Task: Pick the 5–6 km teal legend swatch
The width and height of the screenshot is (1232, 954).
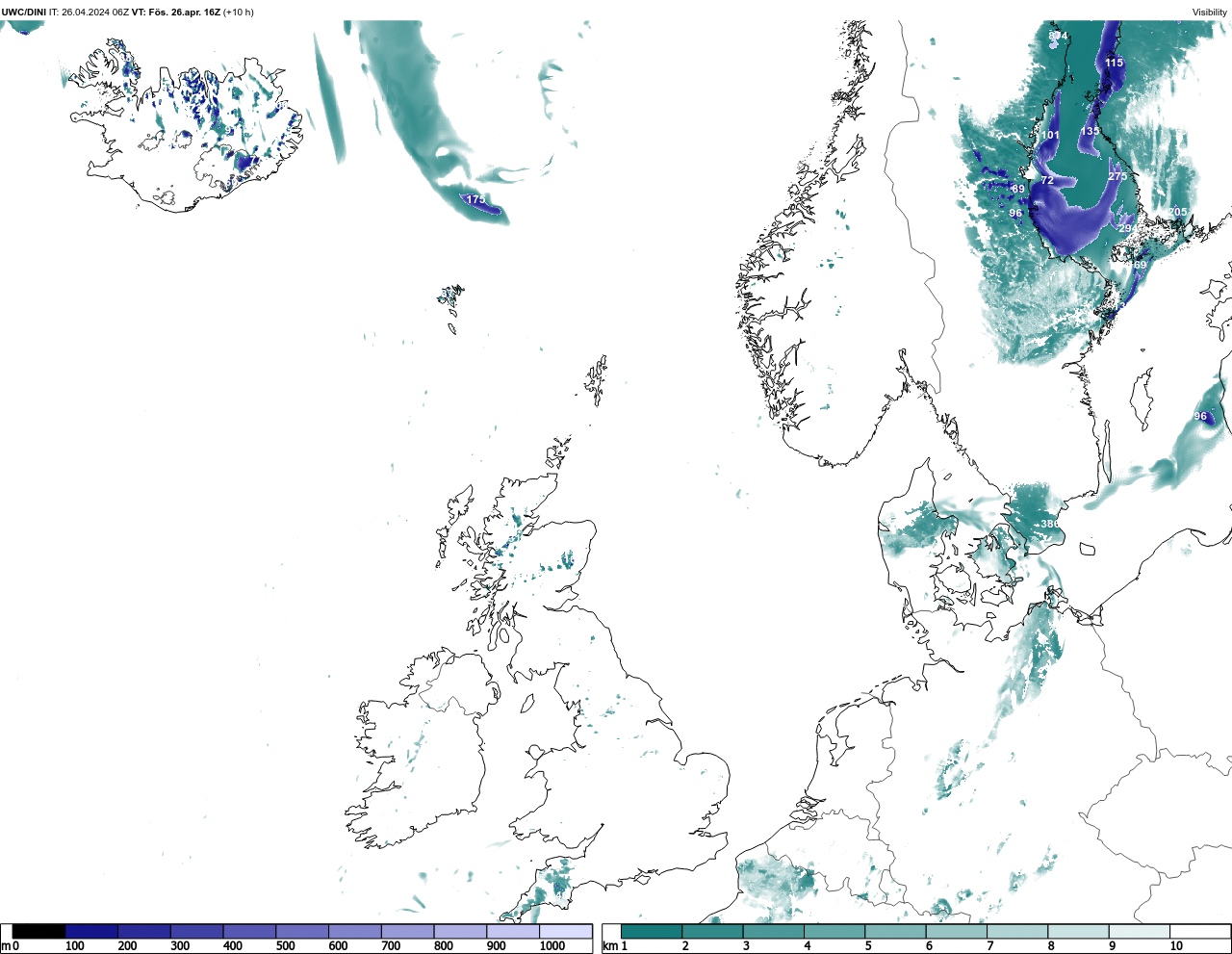Action: [896, 932]
